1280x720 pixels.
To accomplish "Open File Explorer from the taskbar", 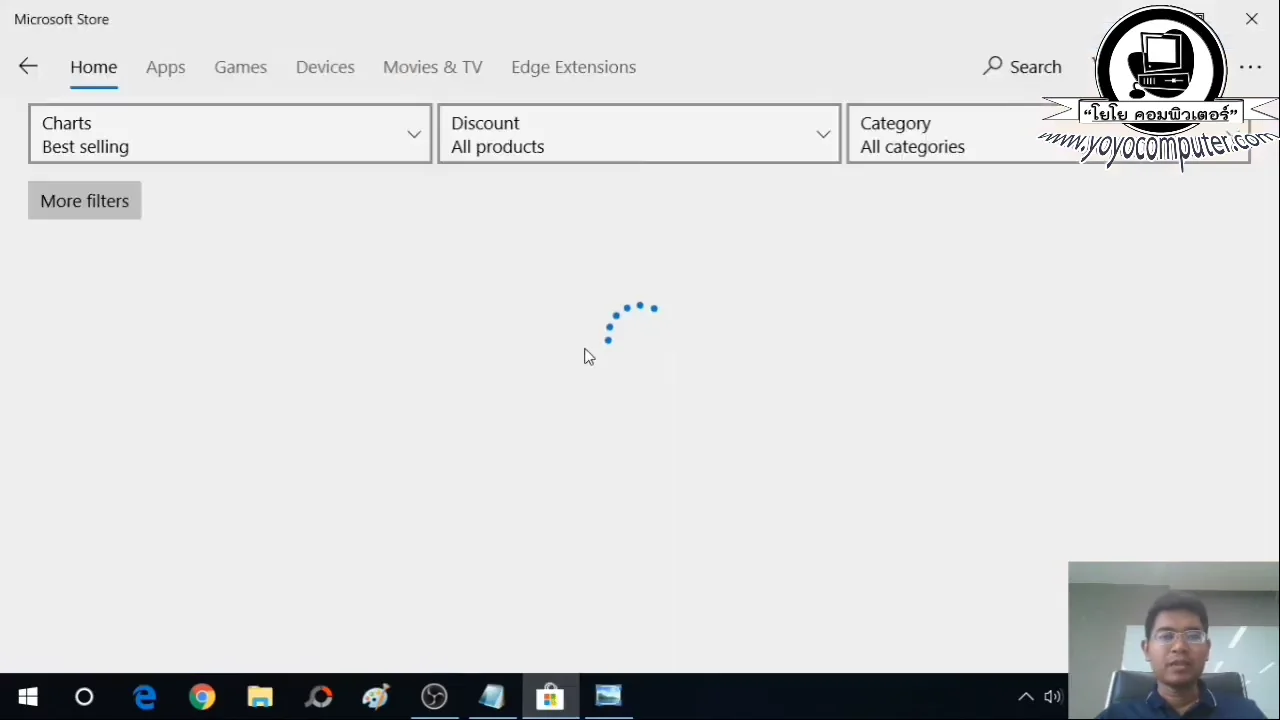I will tap(260, 696).
